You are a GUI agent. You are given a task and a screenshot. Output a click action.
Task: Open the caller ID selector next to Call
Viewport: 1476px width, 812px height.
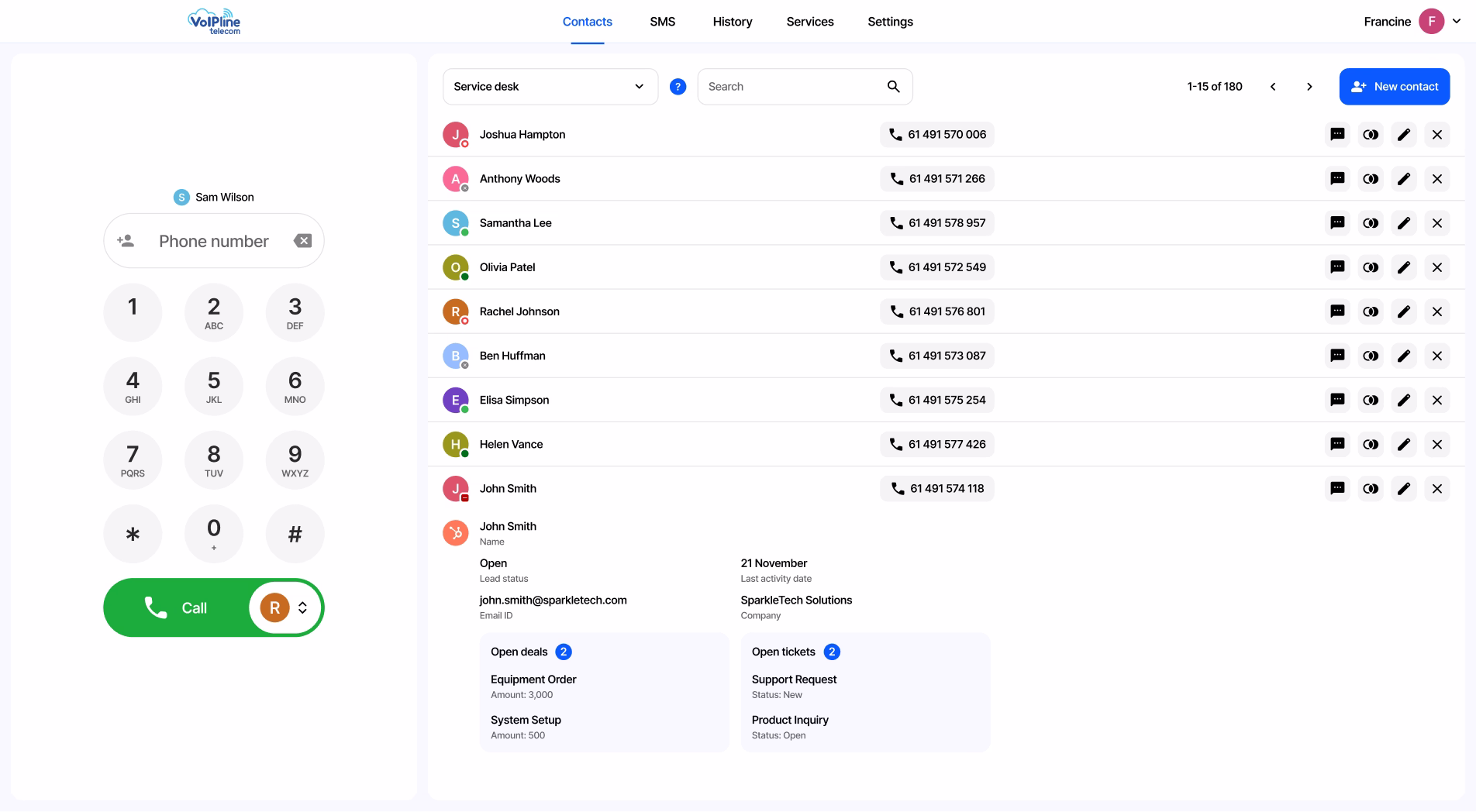click(x=285, y=608)
